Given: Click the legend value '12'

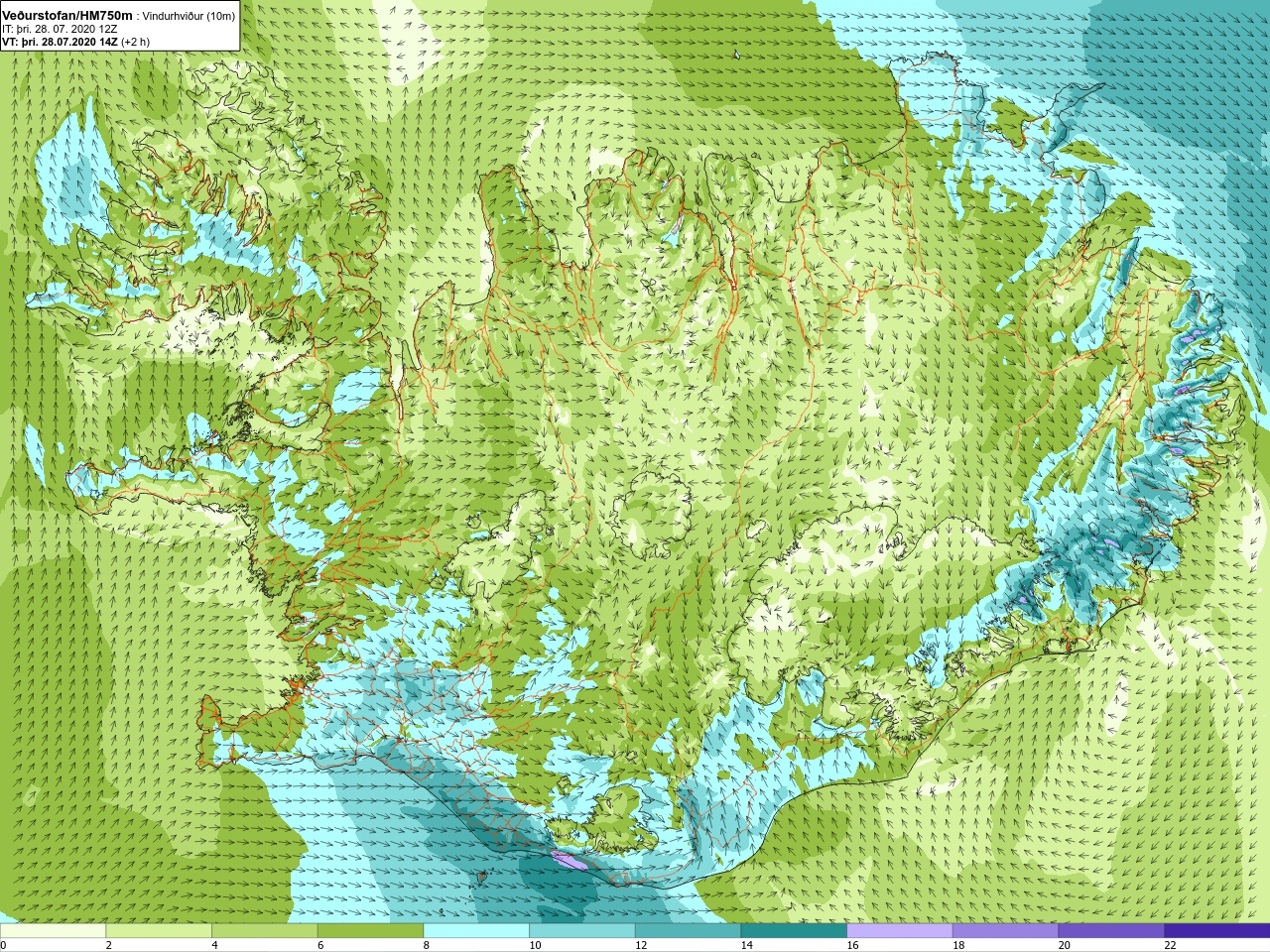Looking at the screenshot, I should [x=641, y=945].
